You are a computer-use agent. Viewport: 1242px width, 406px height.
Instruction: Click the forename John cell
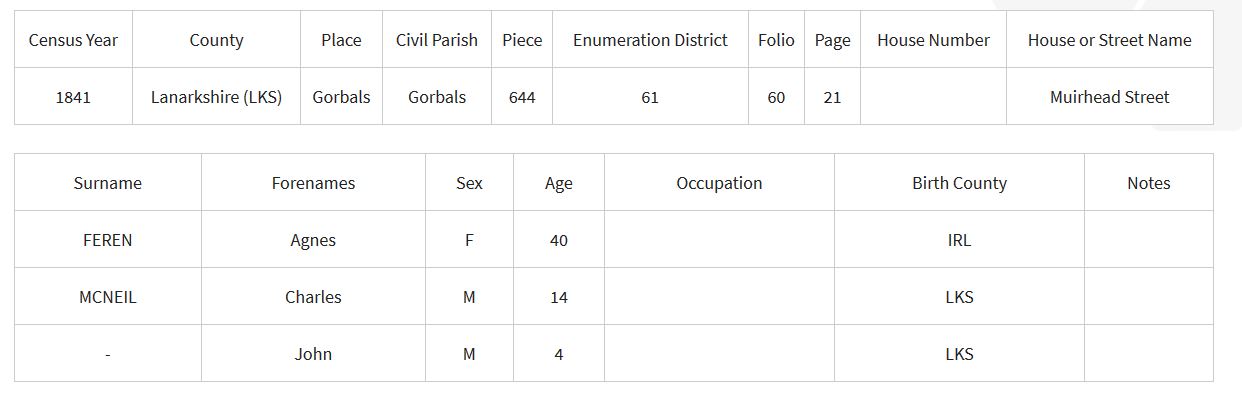313,354
